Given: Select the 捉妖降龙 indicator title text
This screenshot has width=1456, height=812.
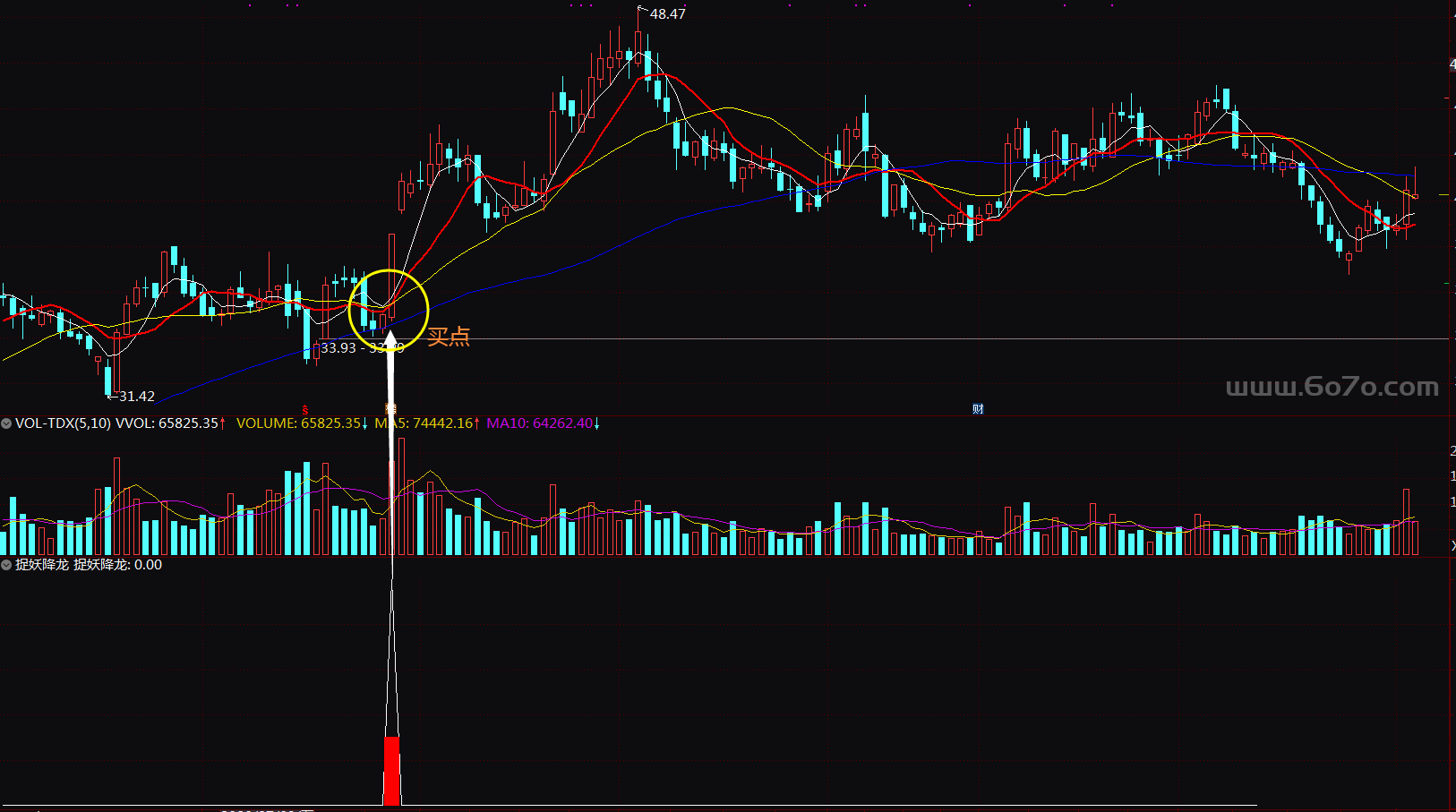Looking at the screenshot, I should (x=42, y=565).
